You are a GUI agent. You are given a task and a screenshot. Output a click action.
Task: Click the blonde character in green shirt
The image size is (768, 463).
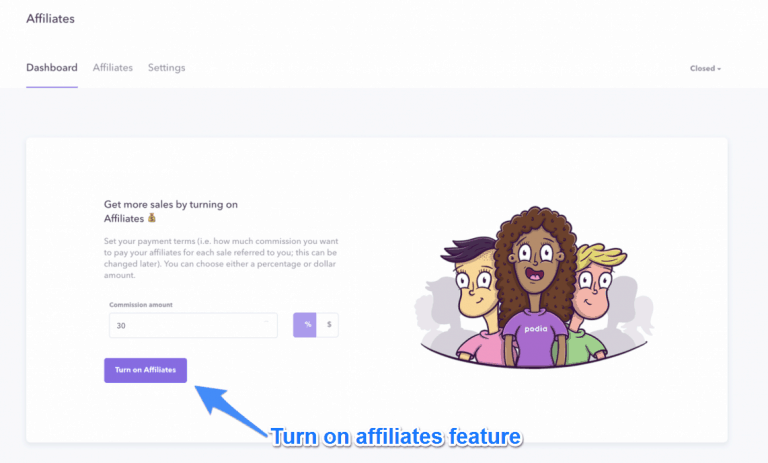point(592,304)
